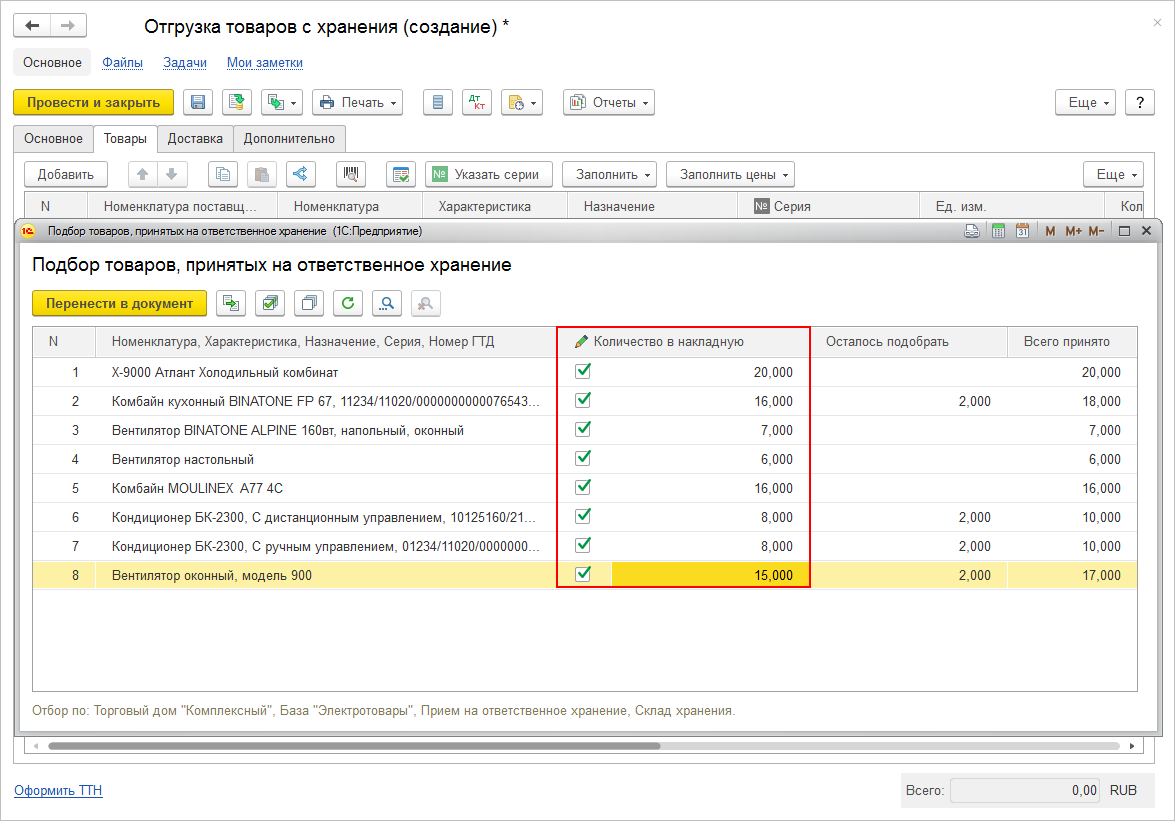Refresh the picker list with green arrow
Image resolution: width=1175 pixels, height=821 pixels.
pos(348,303)
